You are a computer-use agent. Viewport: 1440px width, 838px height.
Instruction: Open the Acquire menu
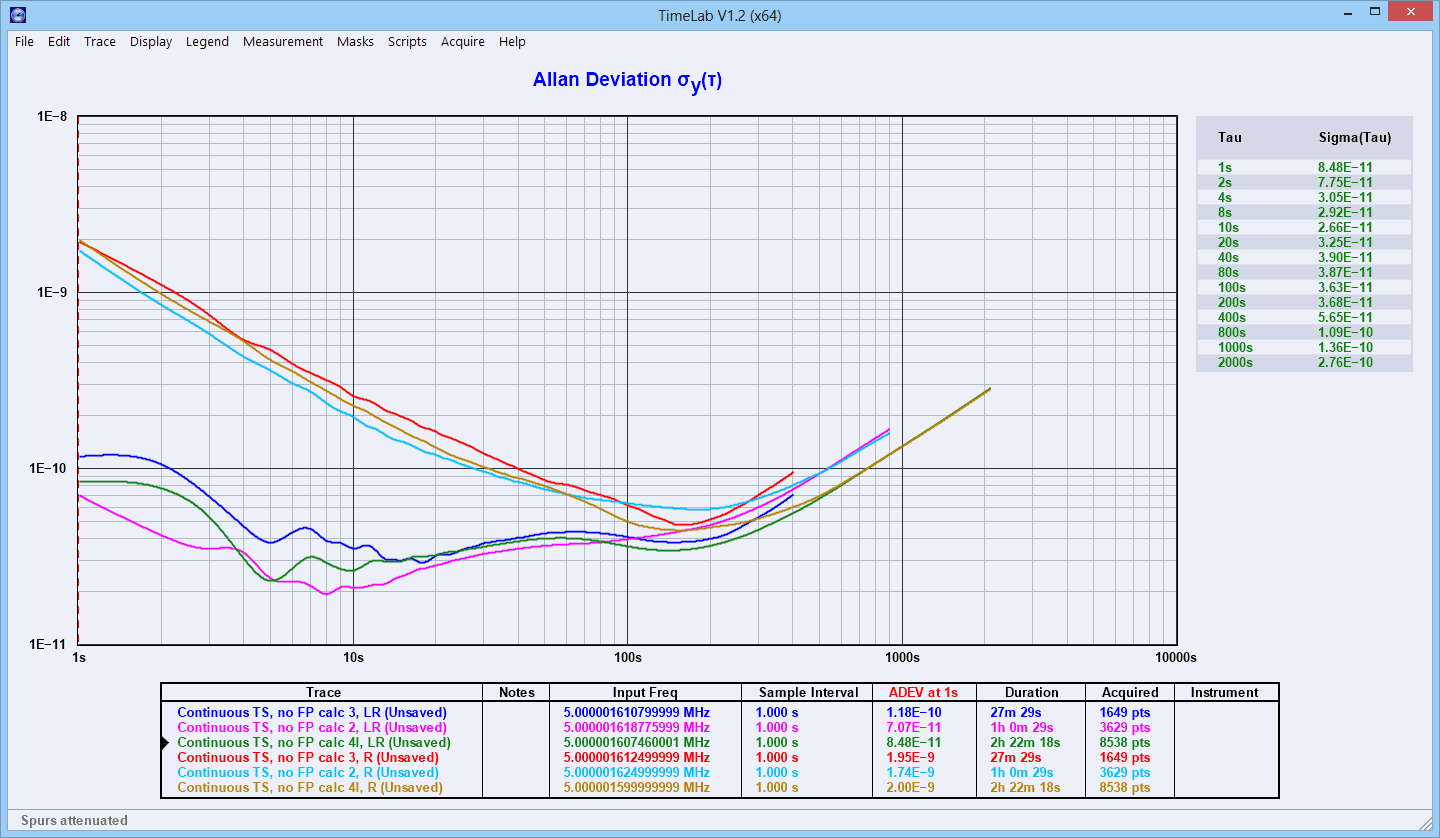click(x=463, y=42)
